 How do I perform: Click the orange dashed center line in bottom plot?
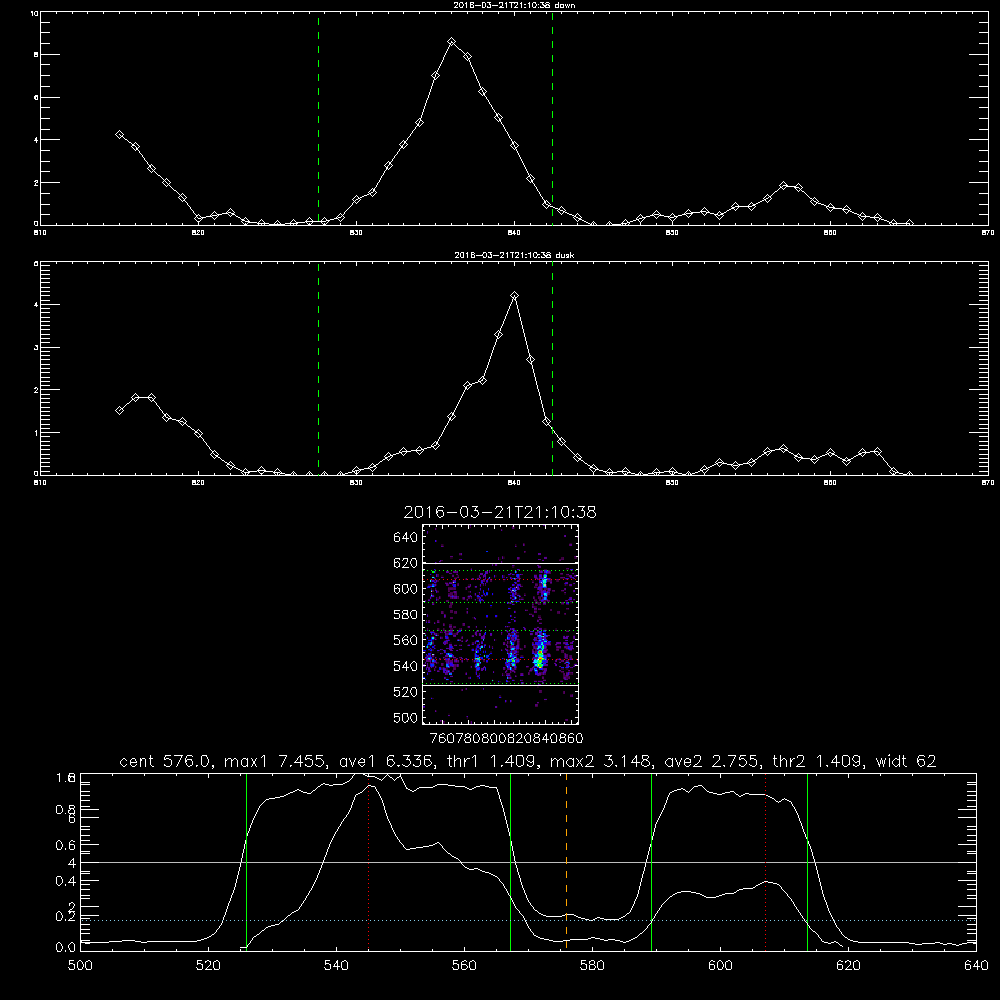tap(566, 862)
